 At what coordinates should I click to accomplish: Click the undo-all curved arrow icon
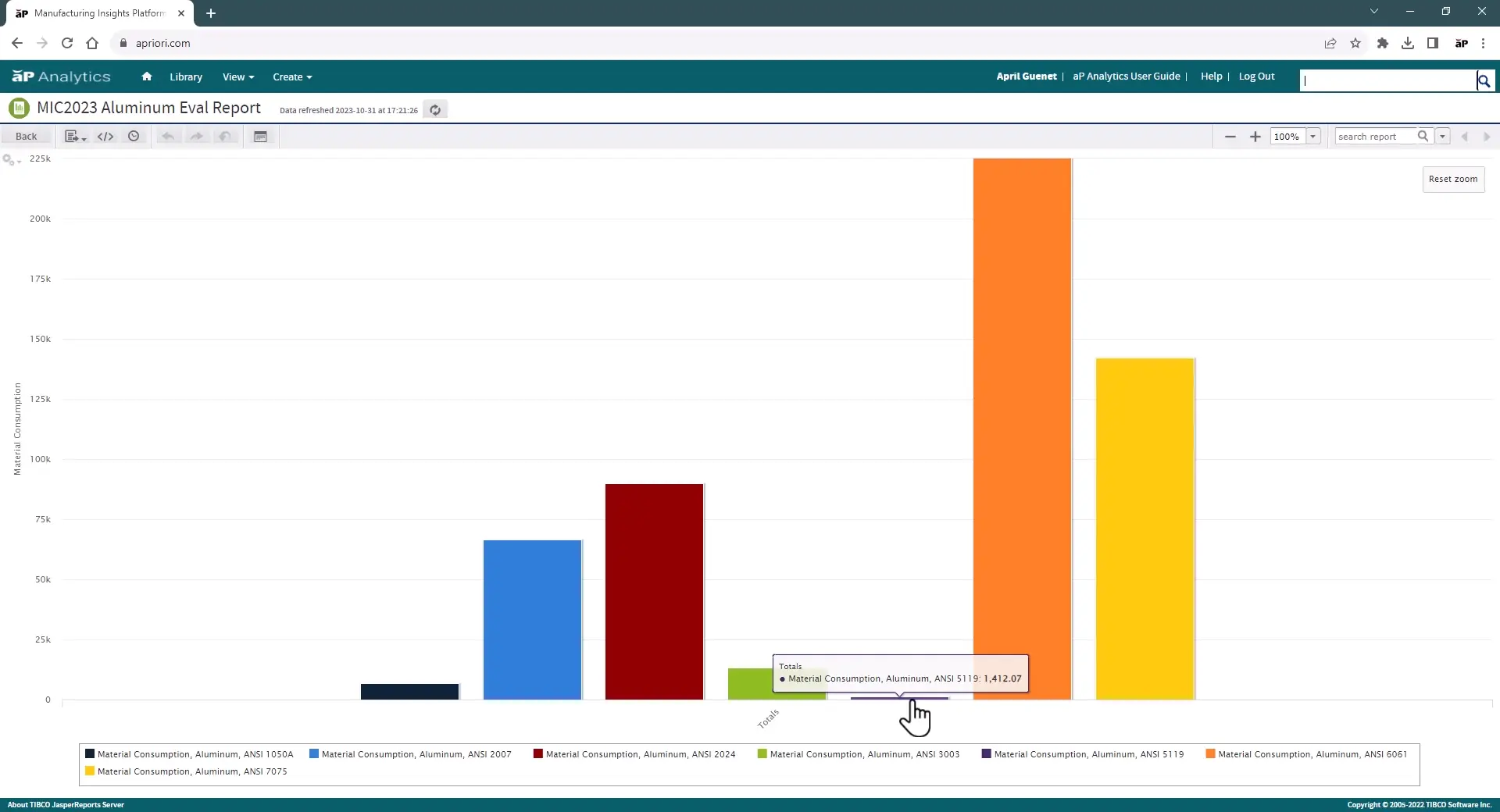click(x=226, y=137)
